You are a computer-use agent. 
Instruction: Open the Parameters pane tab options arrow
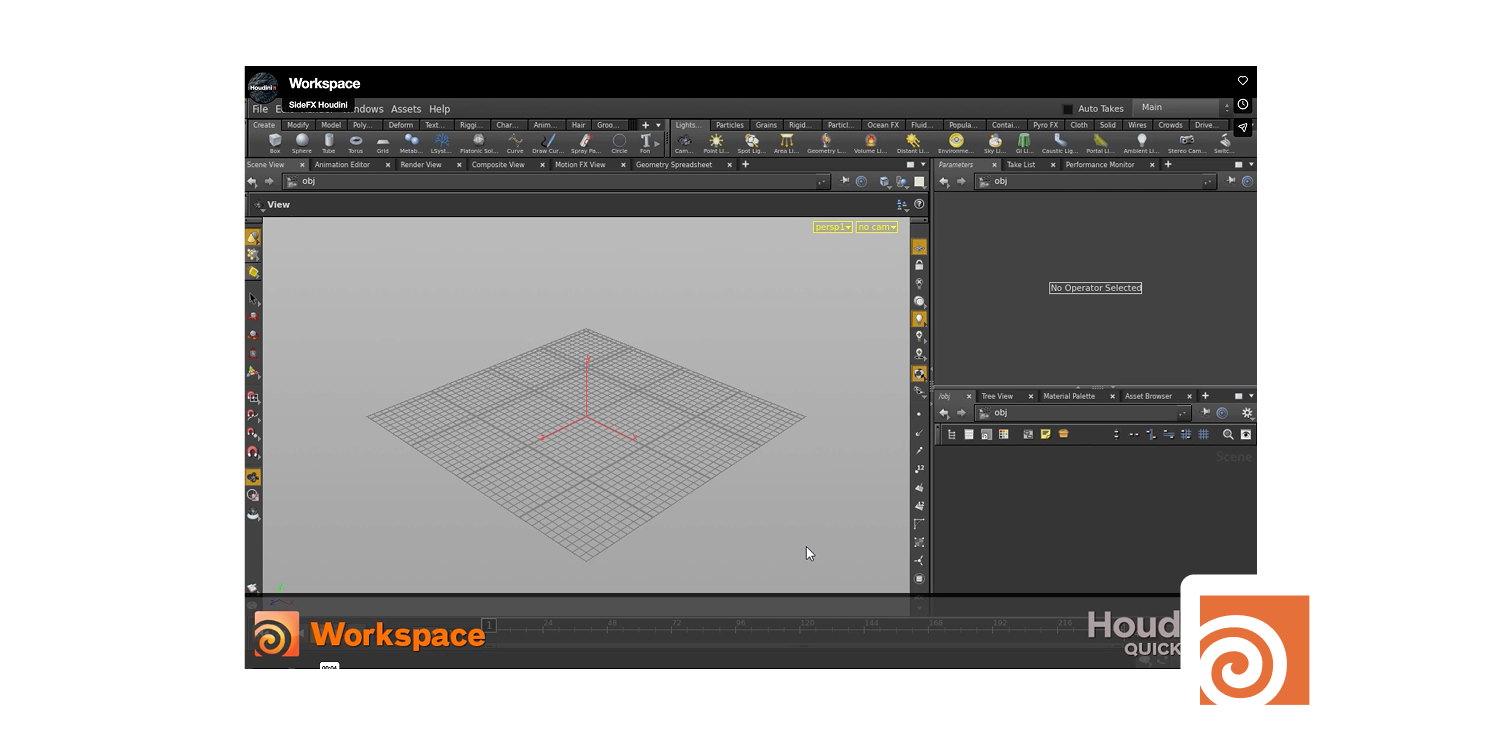[1251, 164]
